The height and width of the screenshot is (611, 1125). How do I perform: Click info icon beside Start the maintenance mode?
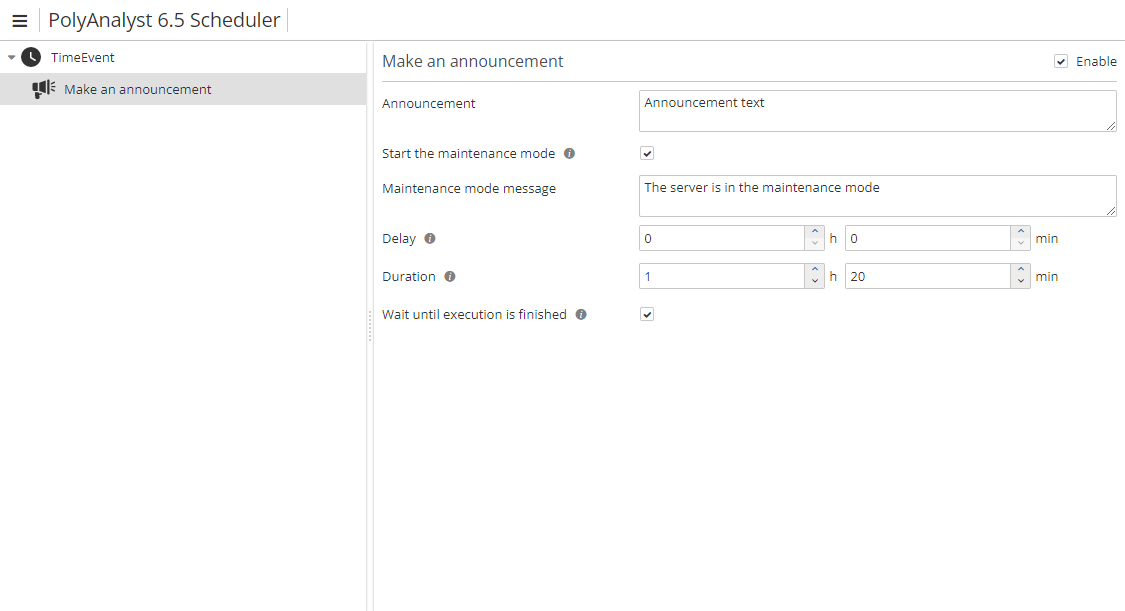click(x=569, y=154)
